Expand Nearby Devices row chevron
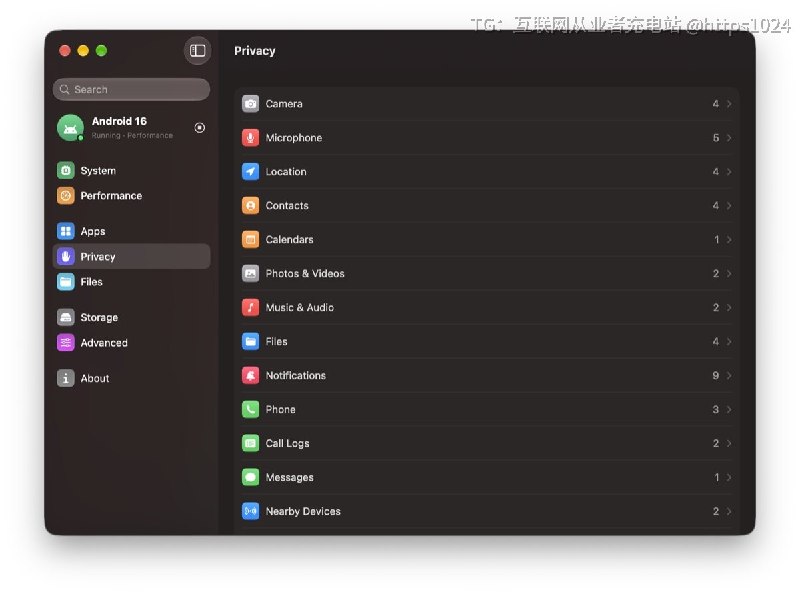The height and width of the screenshot is (594, 800). coord(729,511)
